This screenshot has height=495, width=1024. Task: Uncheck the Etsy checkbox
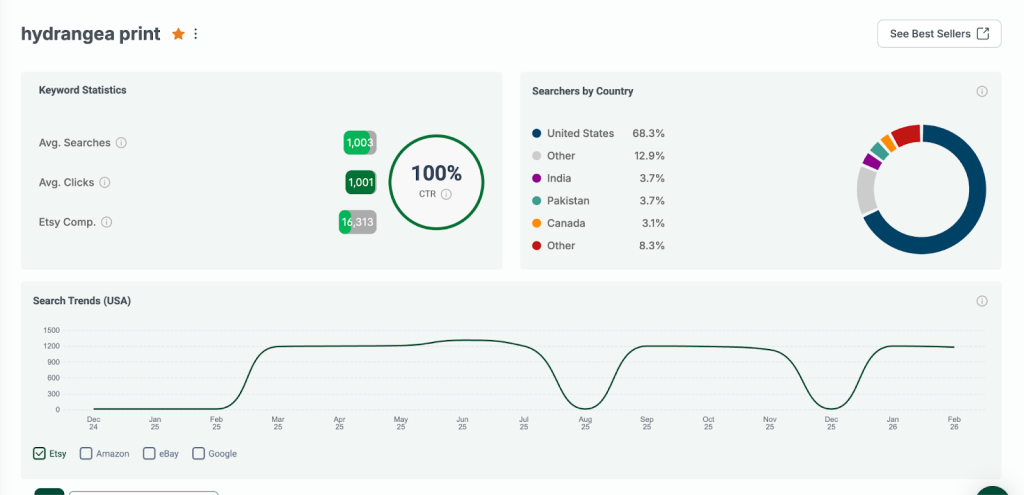click(x=39, y=453)
